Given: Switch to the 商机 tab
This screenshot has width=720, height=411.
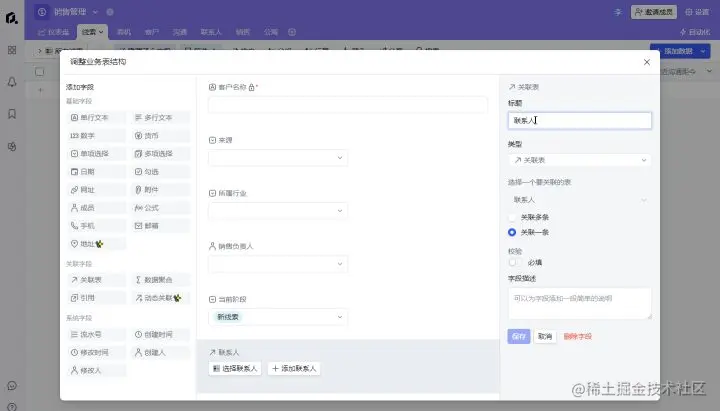Looking at the screenshot, I should pos(124,32).
